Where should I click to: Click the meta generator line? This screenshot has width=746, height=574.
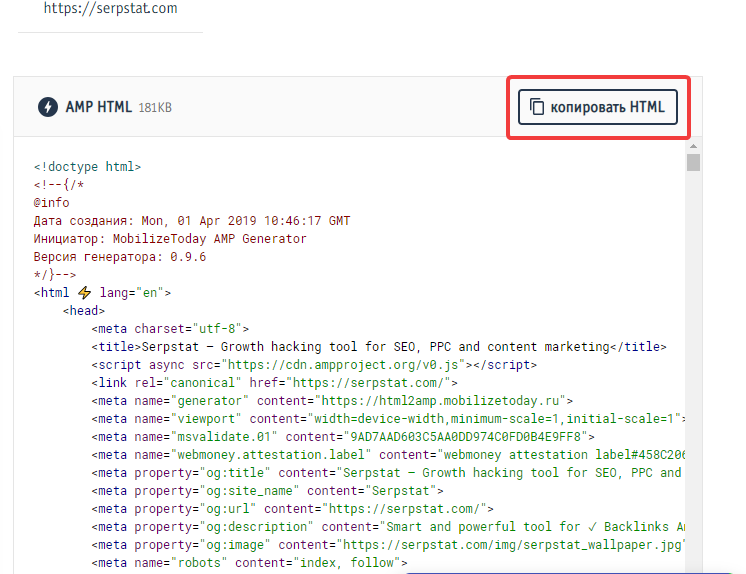pyautogui.click(x=332, y=401)
